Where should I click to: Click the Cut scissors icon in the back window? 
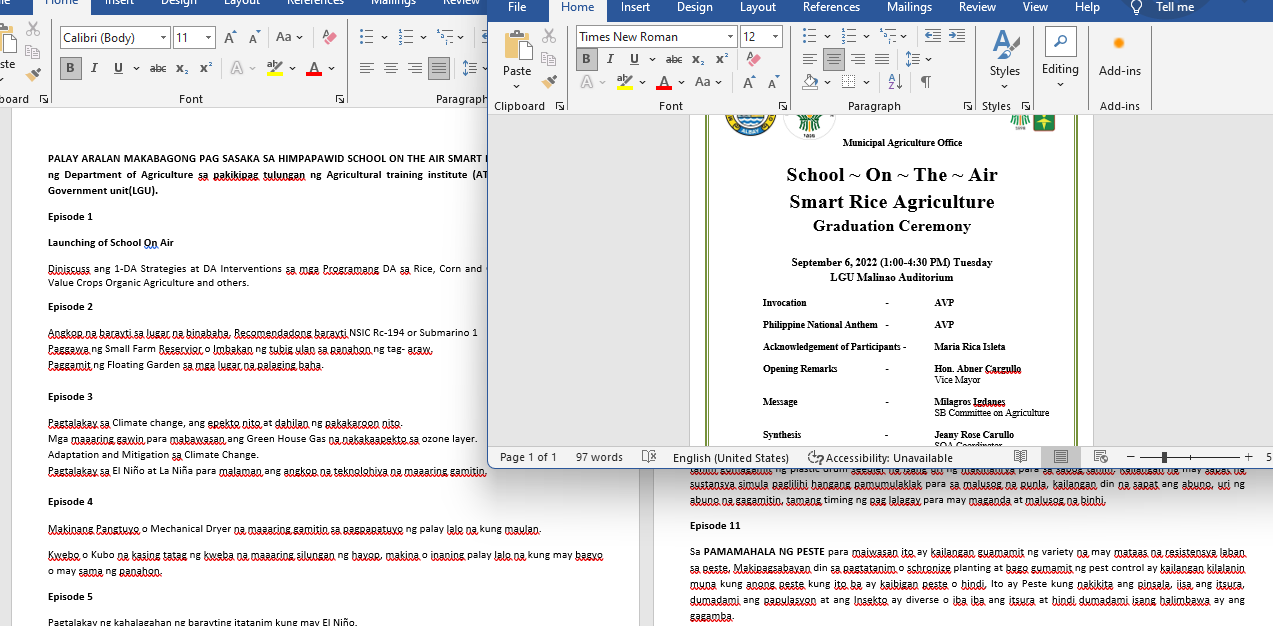[x=33, y=28]
